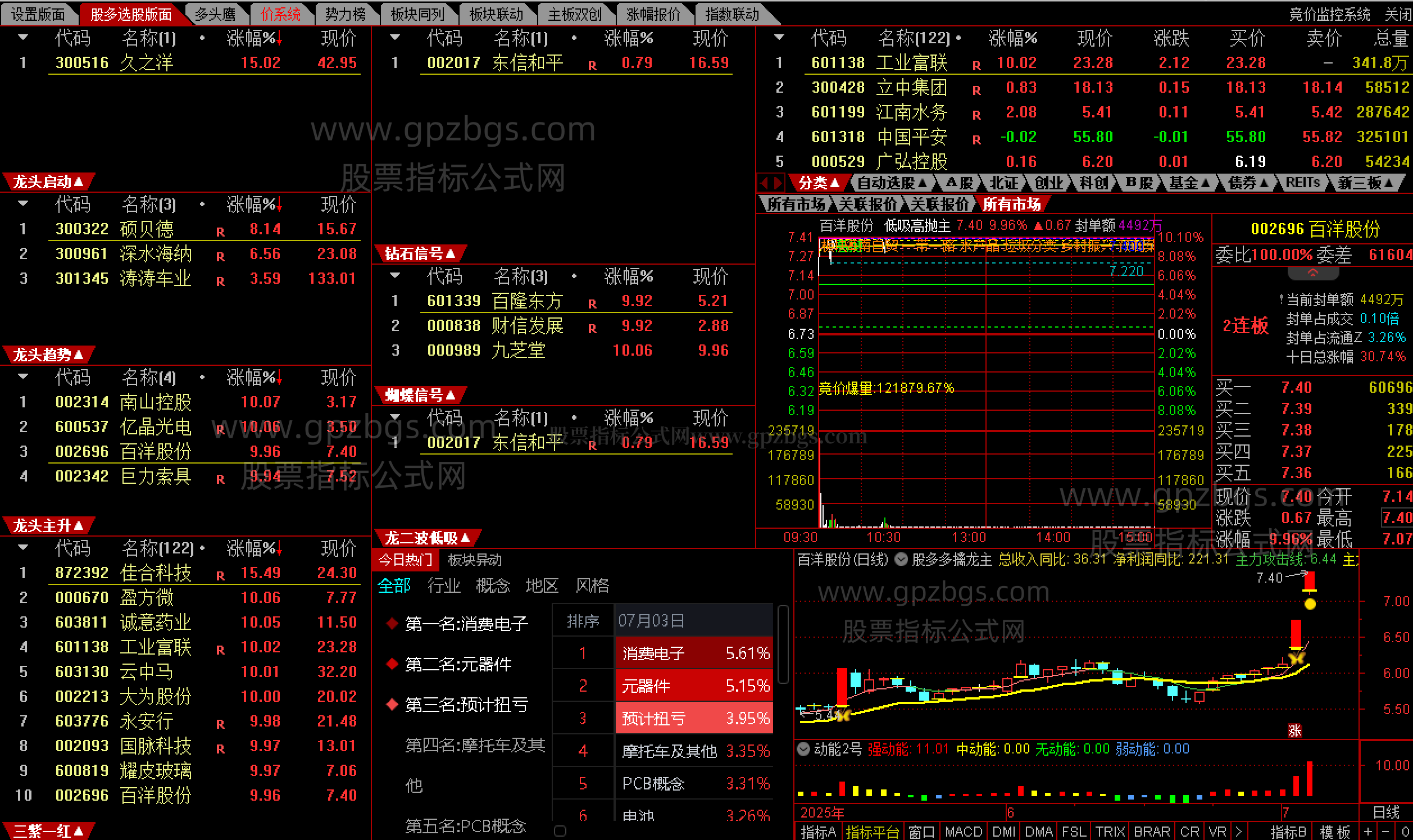Open the 价系统 tab
The width and height of the screenshot is (1413, 840).
coord(280,14)
